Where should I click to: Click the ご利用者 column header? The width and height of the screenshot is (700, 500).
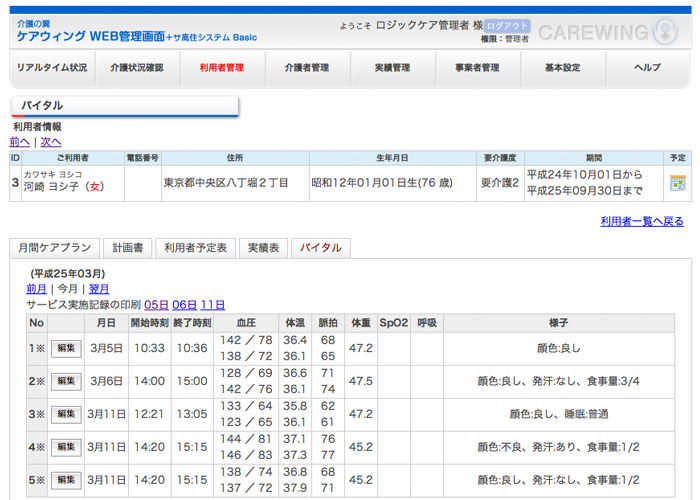click(73, 158)
